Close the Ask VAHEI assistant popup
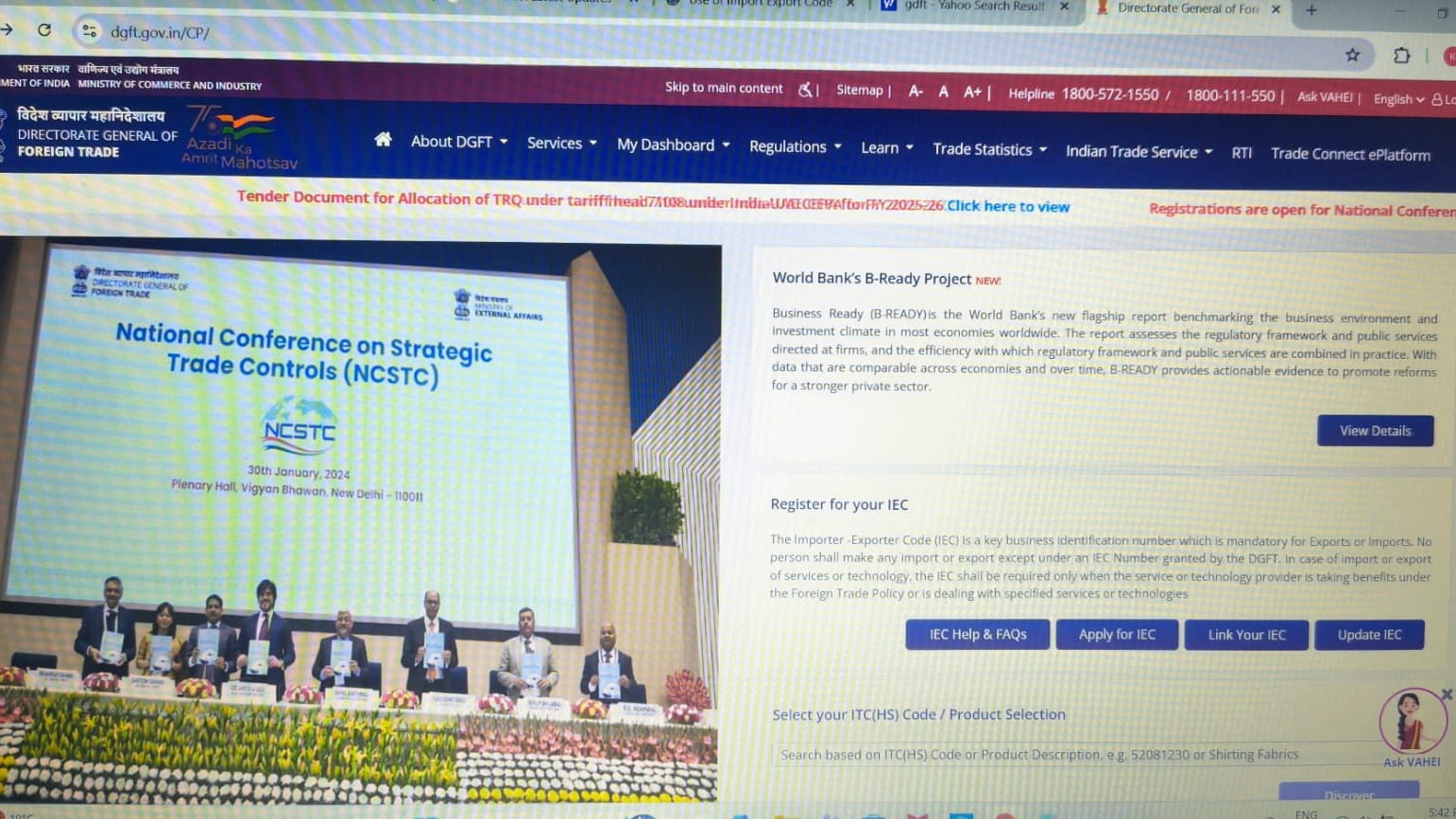Image resolution: width=1456 pixels, height=819 pixels. 1447,694
